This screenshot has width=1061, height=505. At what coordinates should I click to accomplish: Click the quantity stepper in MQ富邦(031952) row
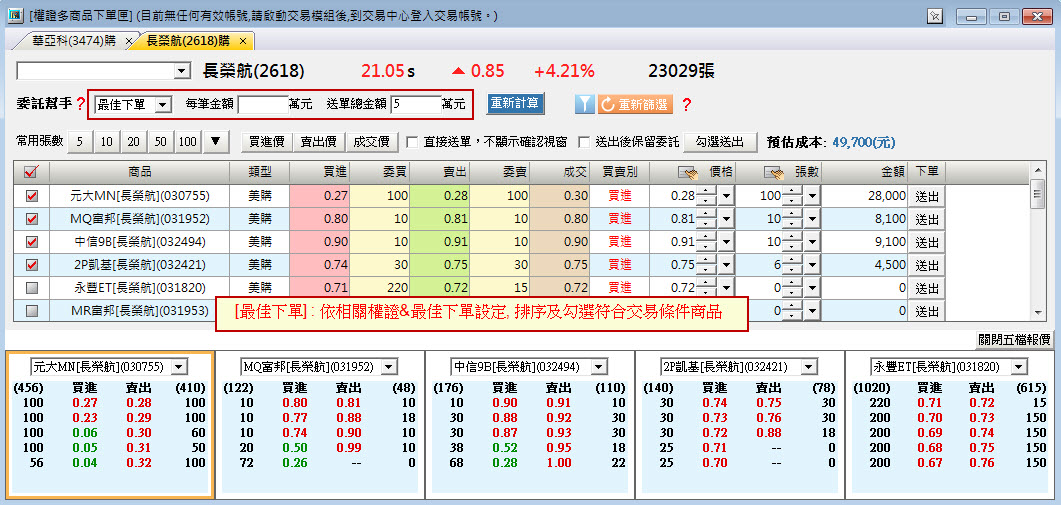coord(792,219)
